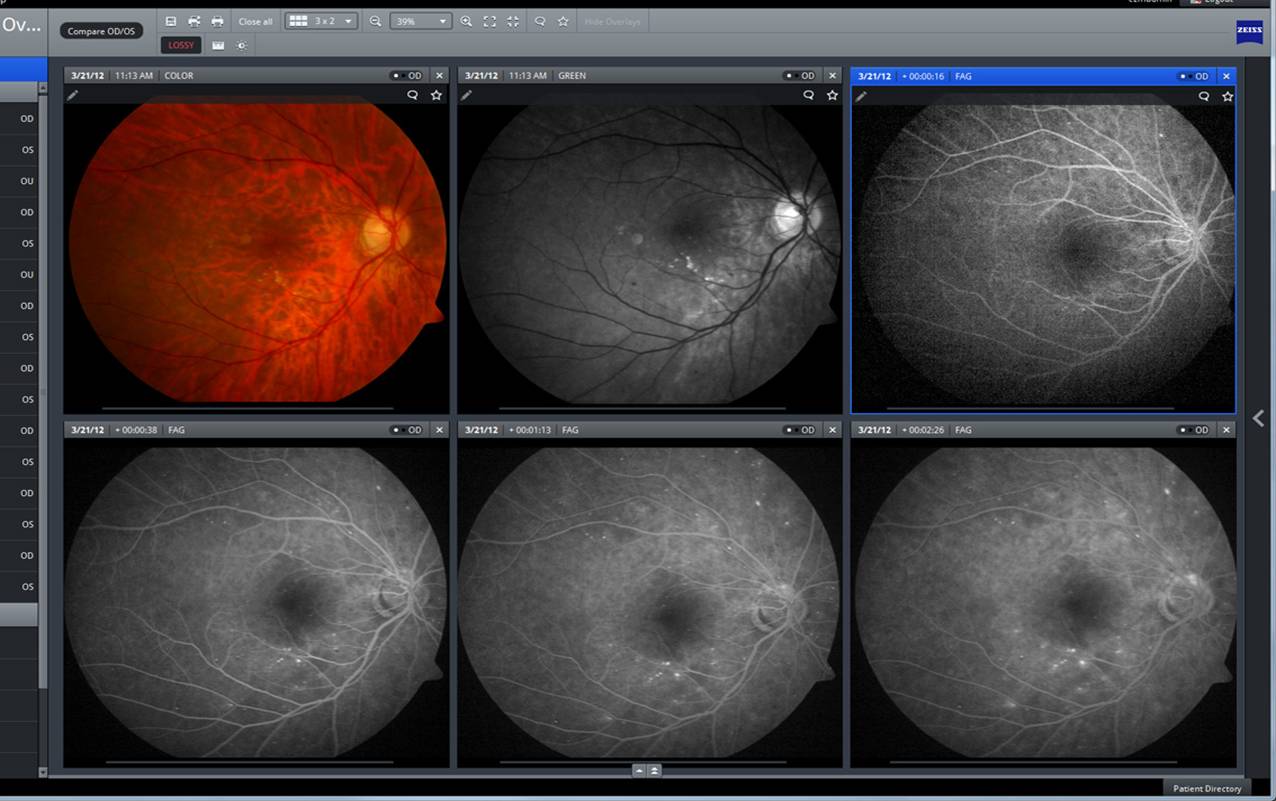Expand the right side panel chevron

click(1258, 418)
